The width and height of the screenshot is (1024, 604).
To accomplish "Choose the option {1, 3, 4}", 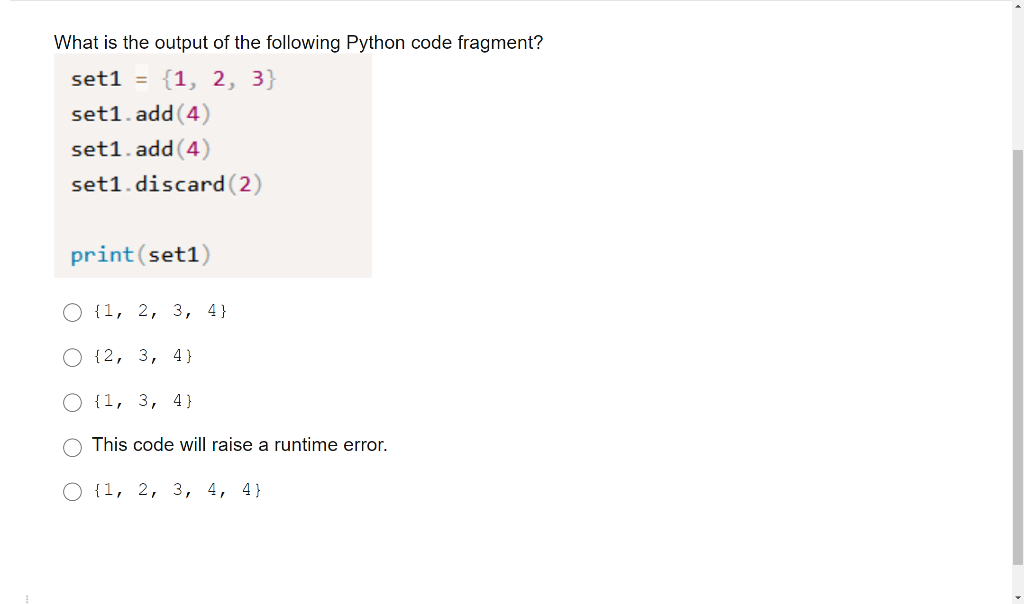I will click(x=72, y=402).
